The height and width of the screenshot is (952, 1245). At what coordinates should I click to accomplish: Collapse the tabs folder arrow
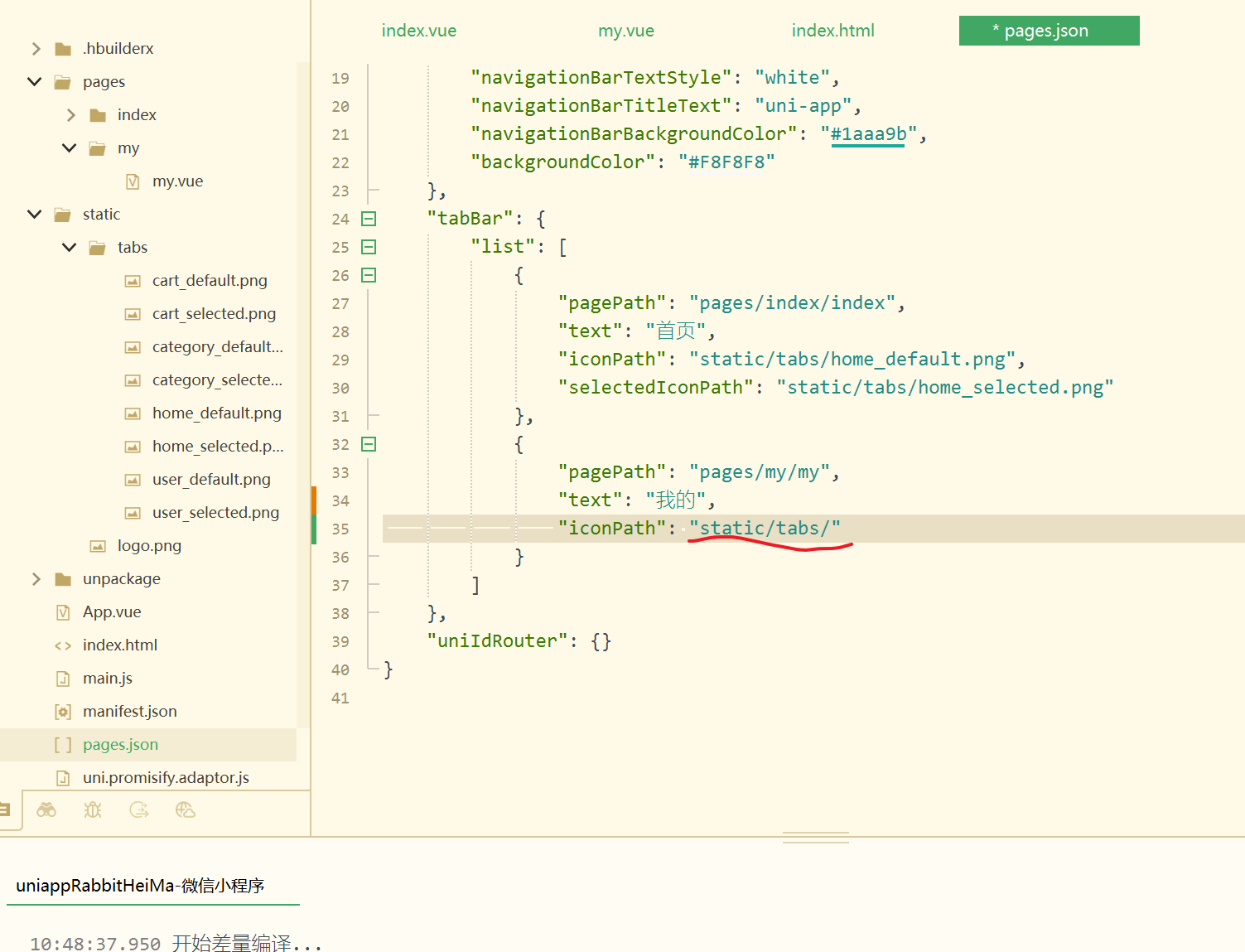tap(70, 247)
